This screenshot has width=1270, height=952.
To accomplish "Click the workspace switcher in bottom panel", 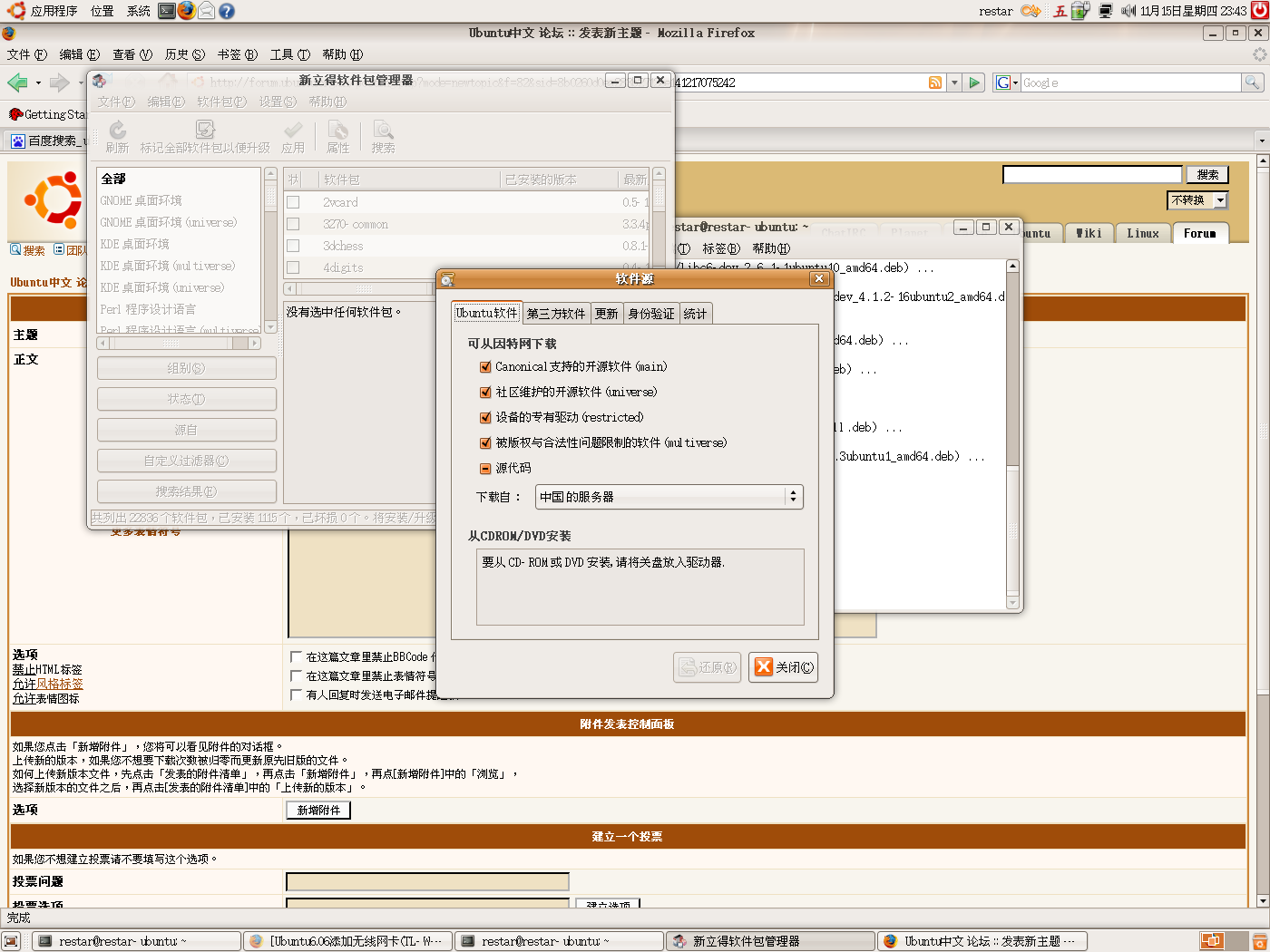I will point(1223,941).
